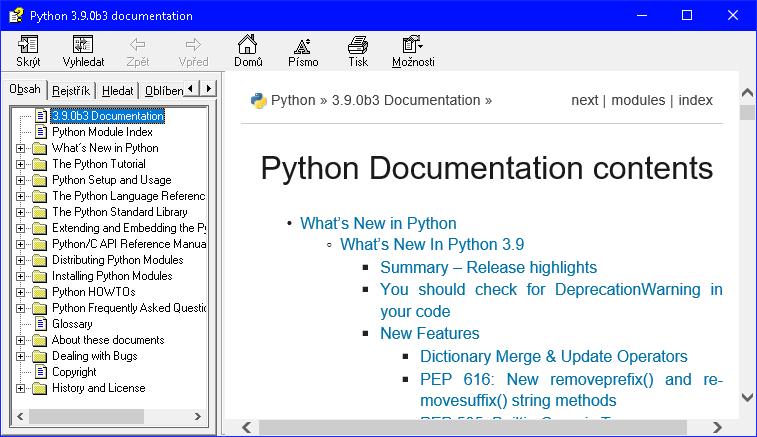Select 3.9.0b3 Documentation tree item
The image size is (757, 437).
click(108, 116)
